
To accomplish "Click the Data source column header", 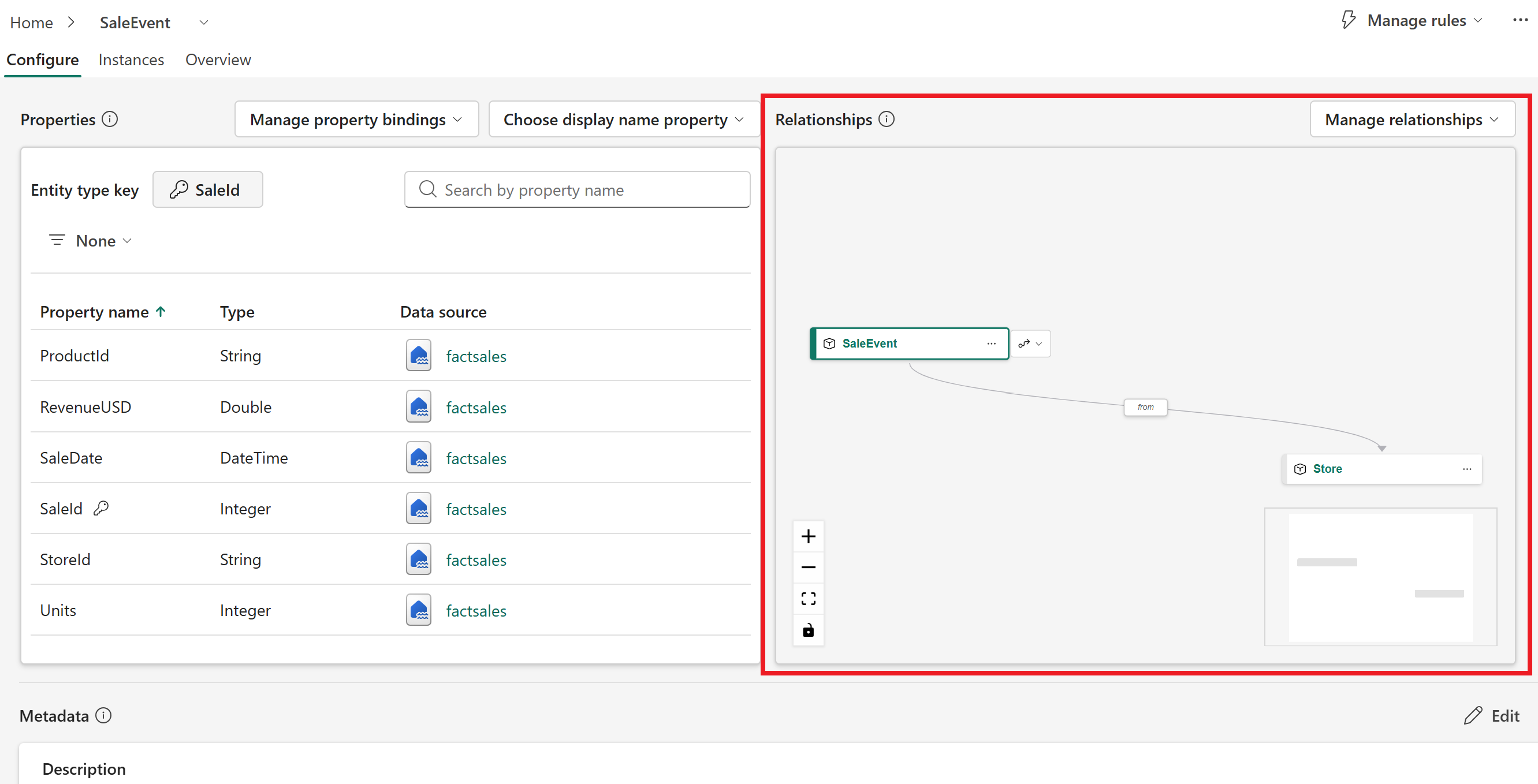I will [443, 311].
